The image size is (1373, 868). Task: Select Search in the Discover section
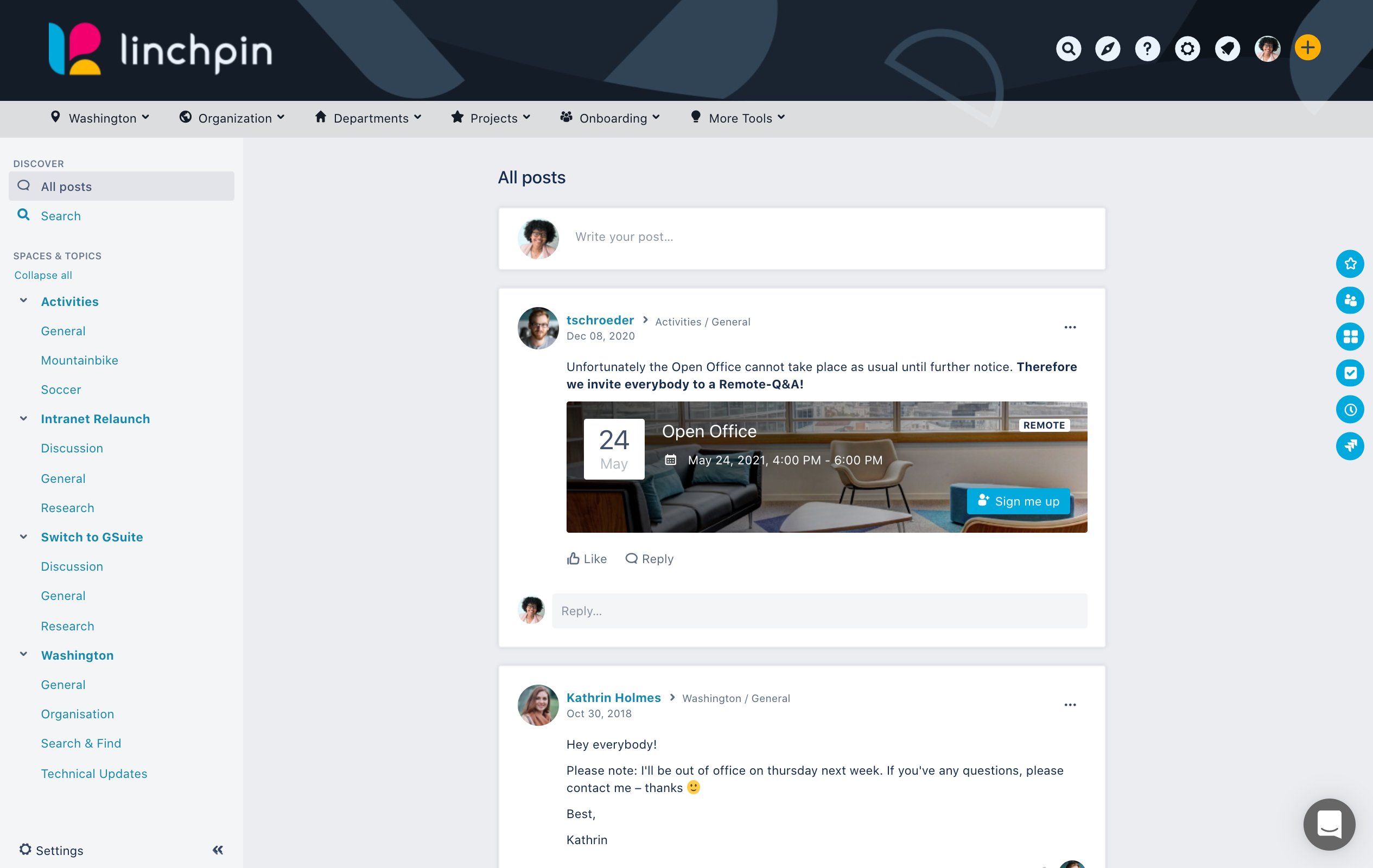click(x=60, y=215)
